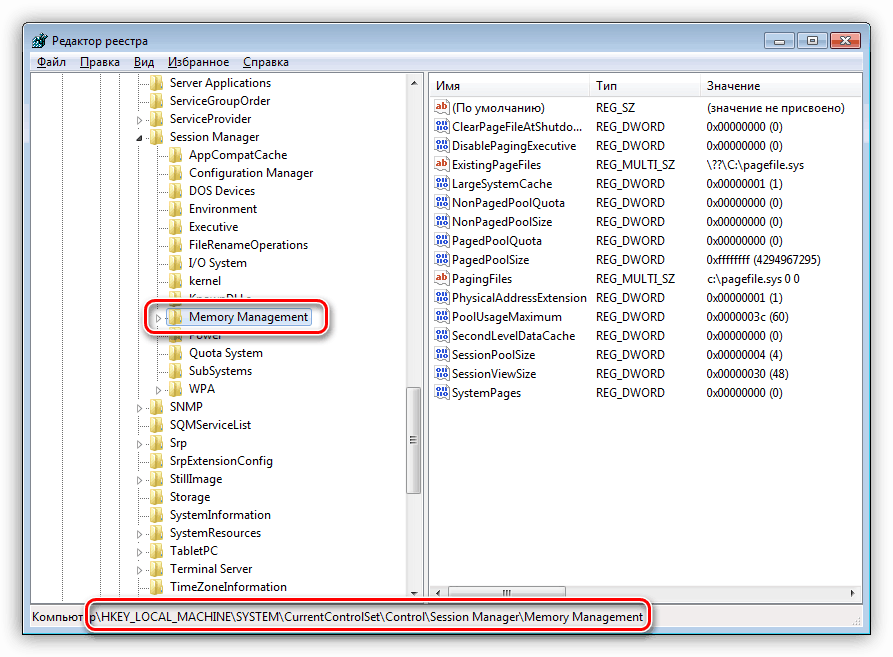This screenshot has width=893, height=657.
Task: Click the NonPagedPoolQuota DWORD icon
Action: [441, 202]
